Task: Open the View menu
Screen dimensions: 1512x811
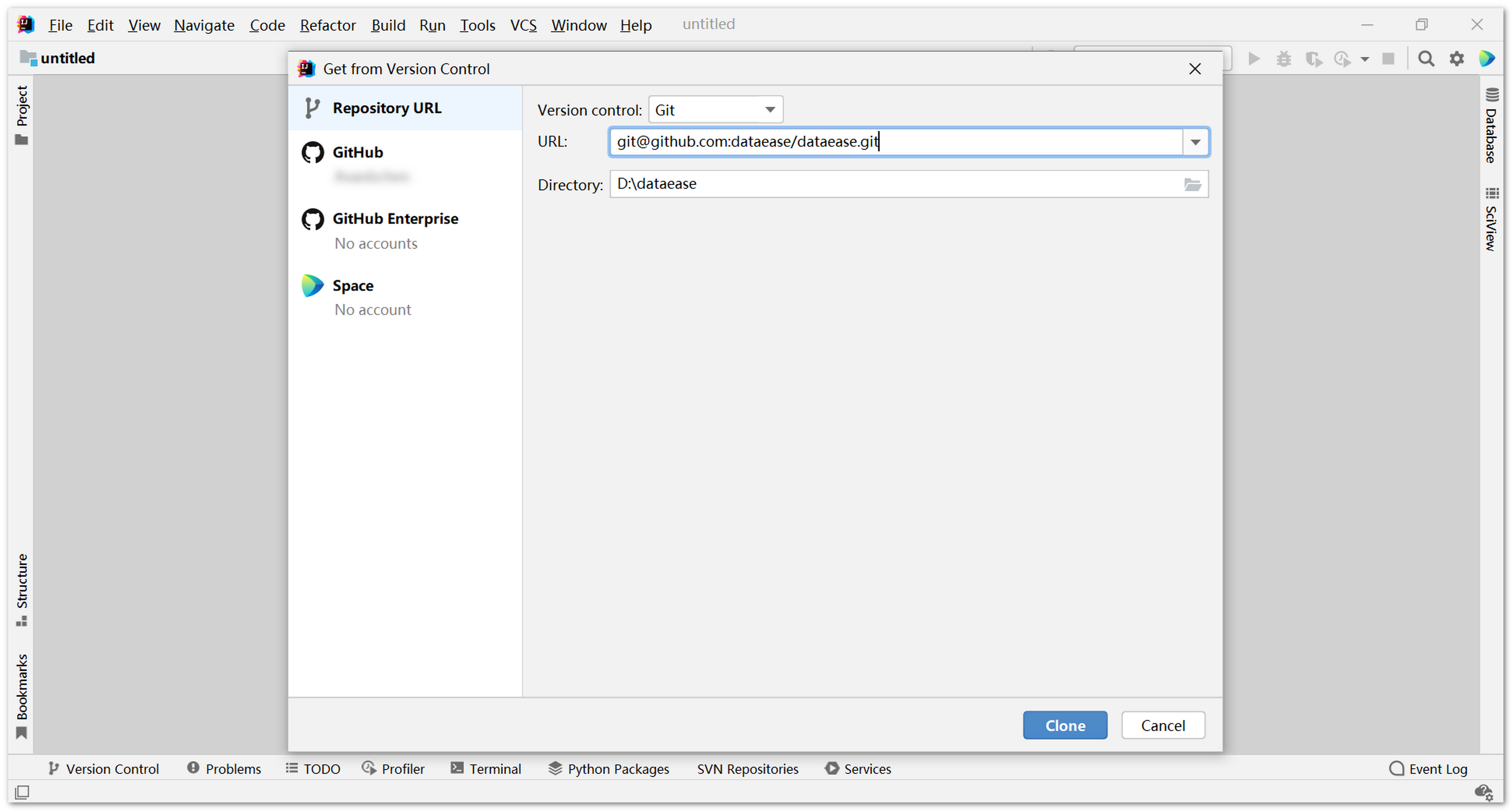Action: coord(144,25)
